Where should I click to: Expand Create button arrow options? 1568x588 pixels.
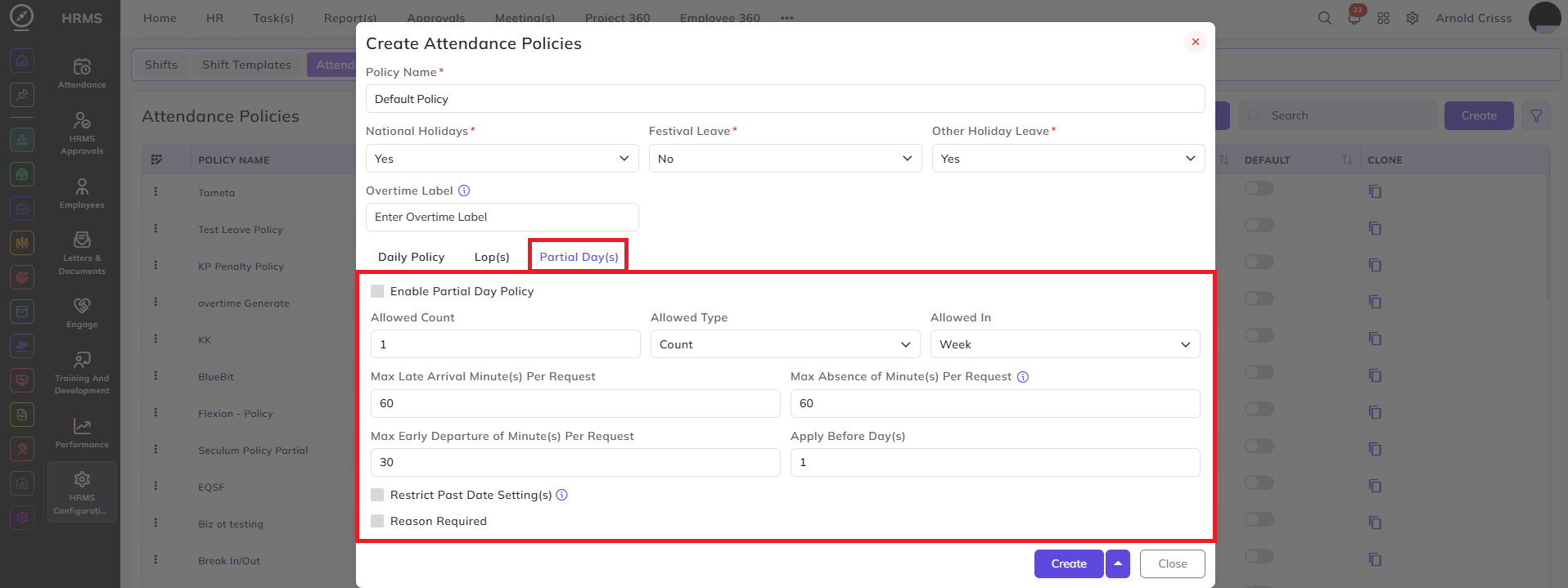[1118, 563]
